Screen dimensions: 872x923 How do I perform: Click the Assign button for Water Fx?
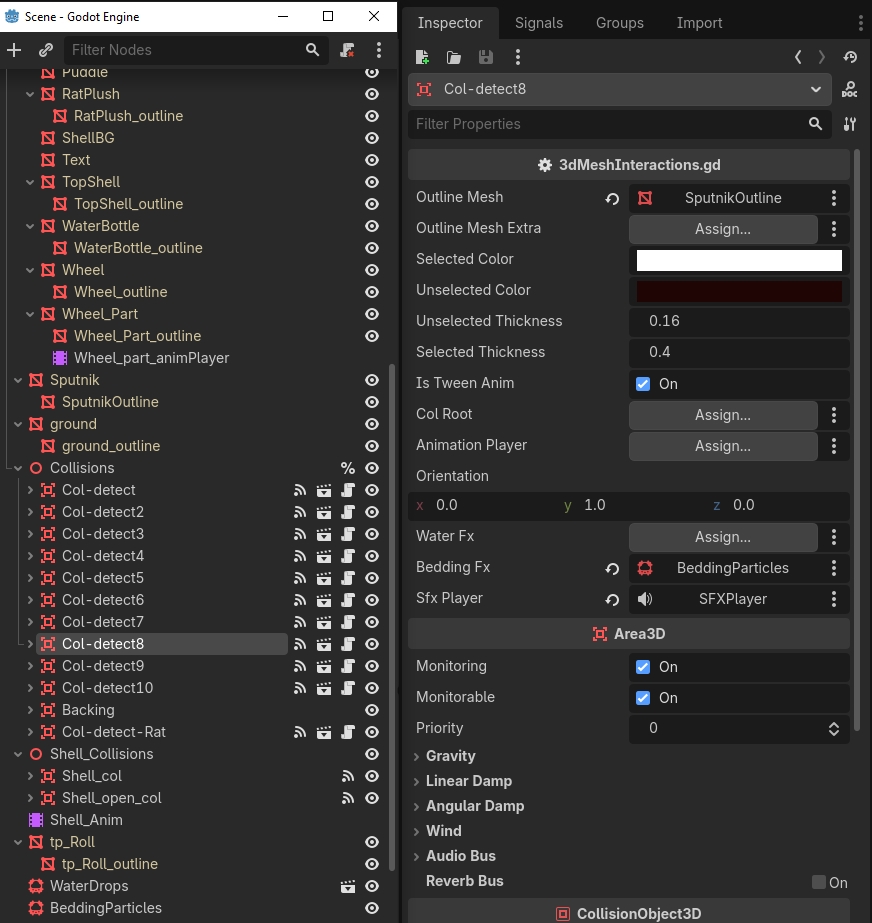click(723, 537)
